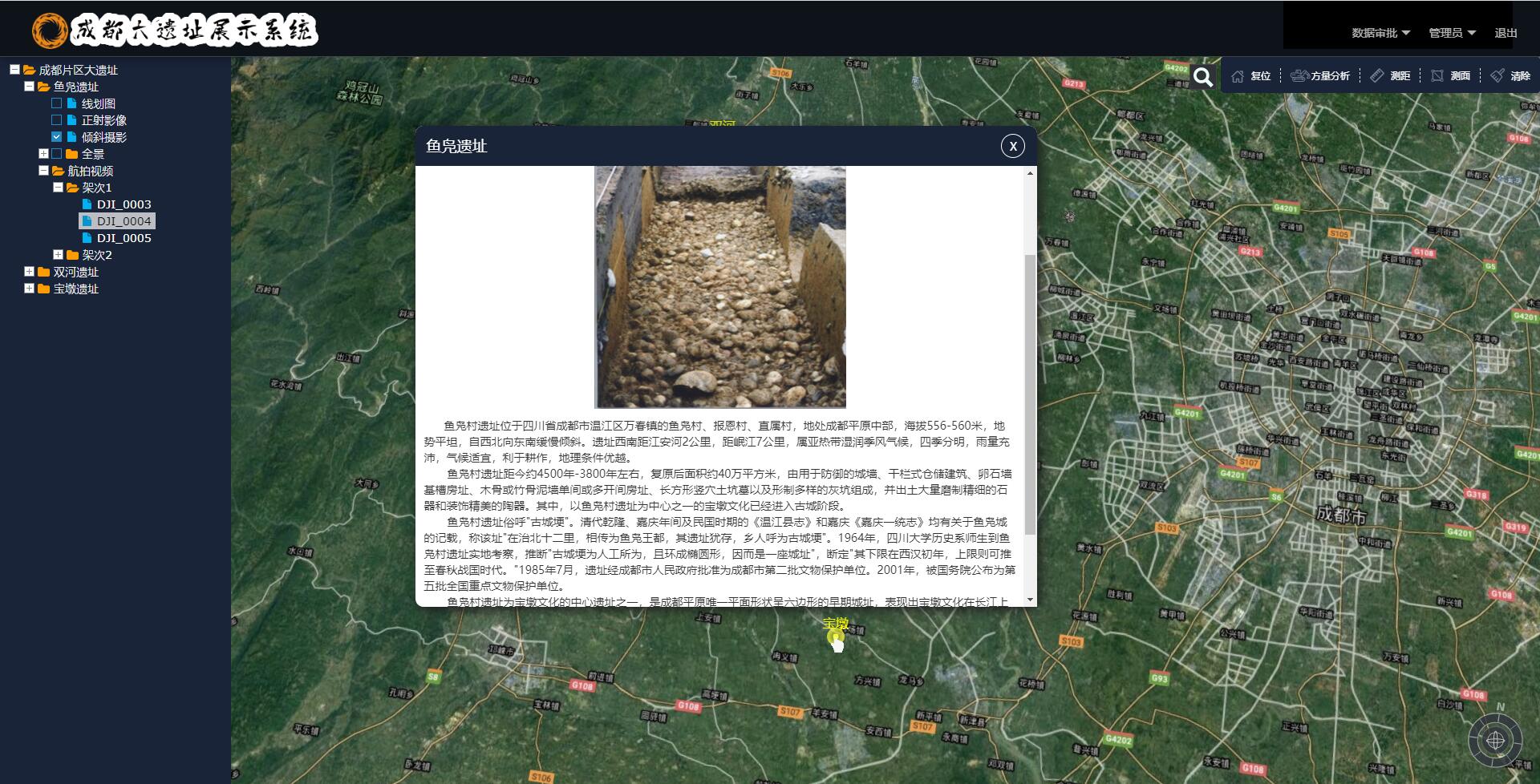Expand the 全景 tree node
This screenshot has height=784, width=1540.
click(x=43, y=154)
